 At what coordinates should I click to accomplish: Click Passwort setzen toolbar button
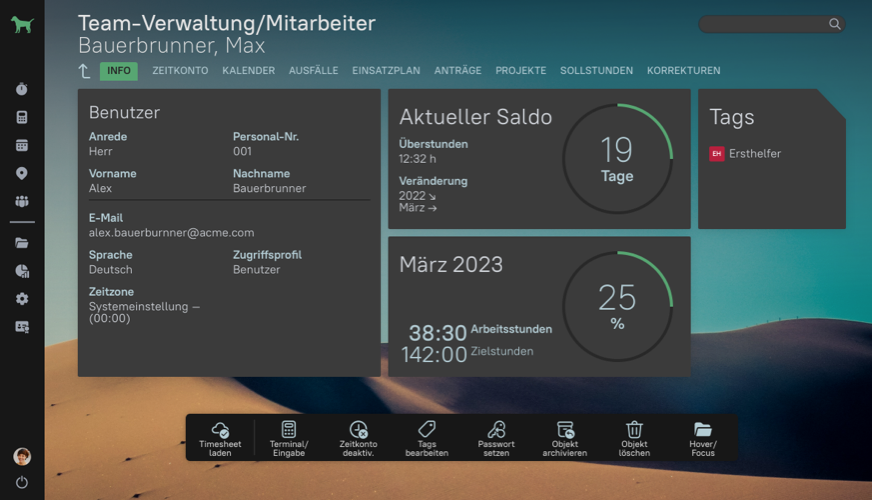[x=496, y=438]
